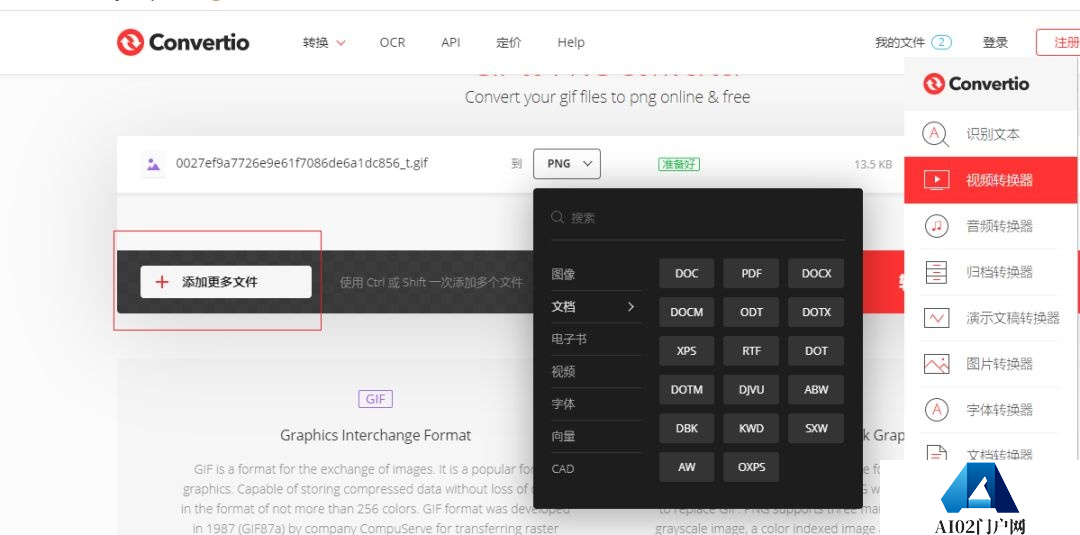Screen dimensions: 1080x535
Task: Click the 准备好 status label
Action: pyautogui.click(x=678, y=165)
